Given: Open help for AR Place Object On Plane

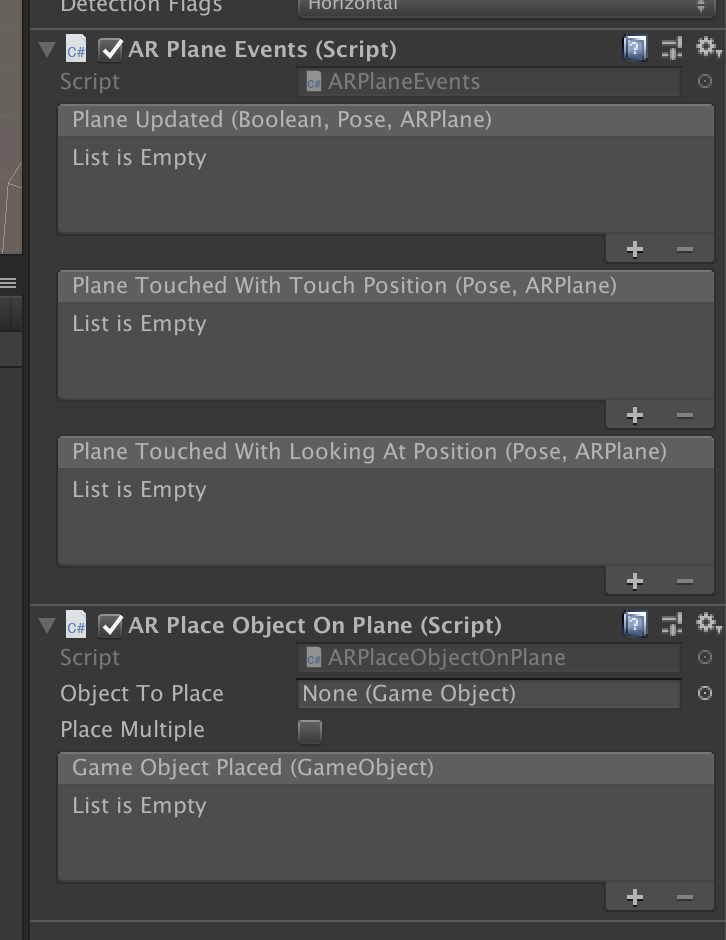Looking at the screenshot, I should pos(635,625).
